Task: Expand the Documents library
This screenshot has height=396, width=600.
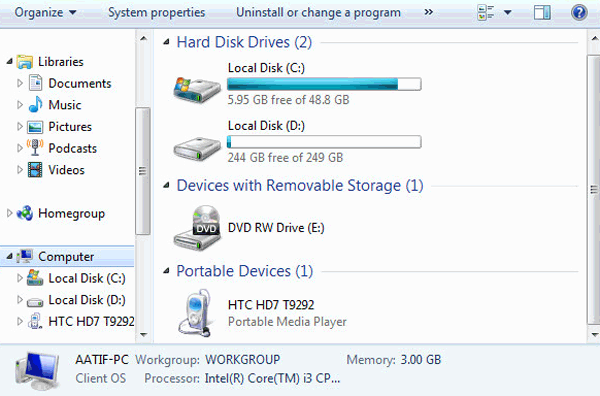Action: click(20, 83)
